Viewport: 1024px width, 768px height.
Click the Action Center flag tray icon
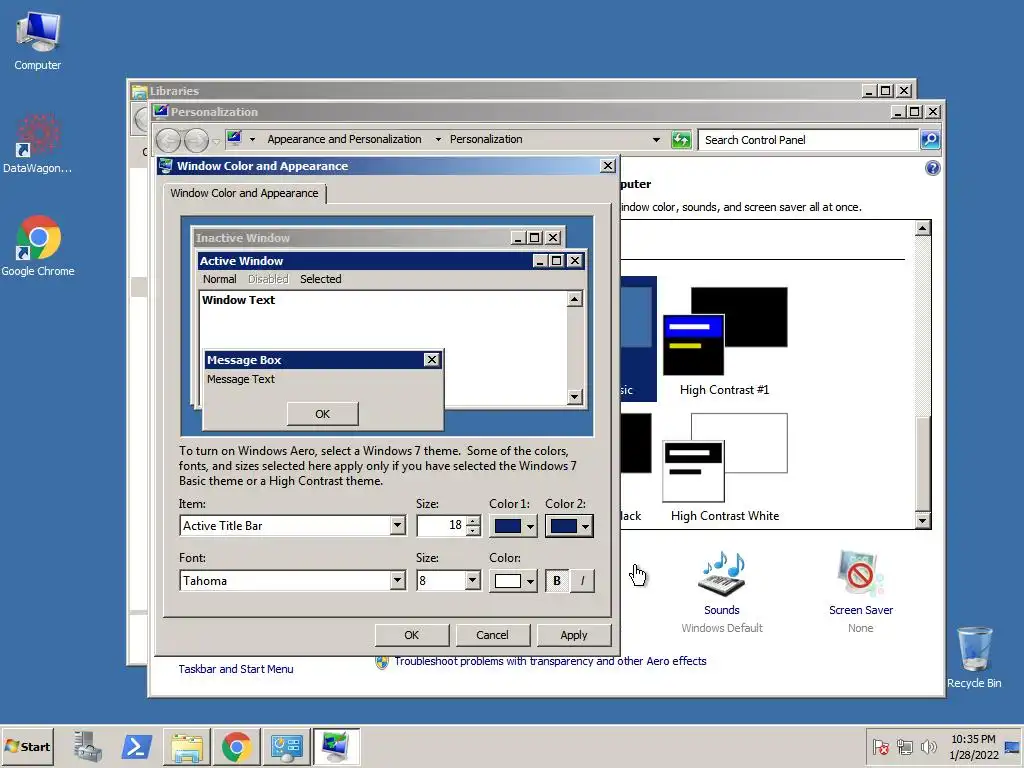[x=880, y=746]
